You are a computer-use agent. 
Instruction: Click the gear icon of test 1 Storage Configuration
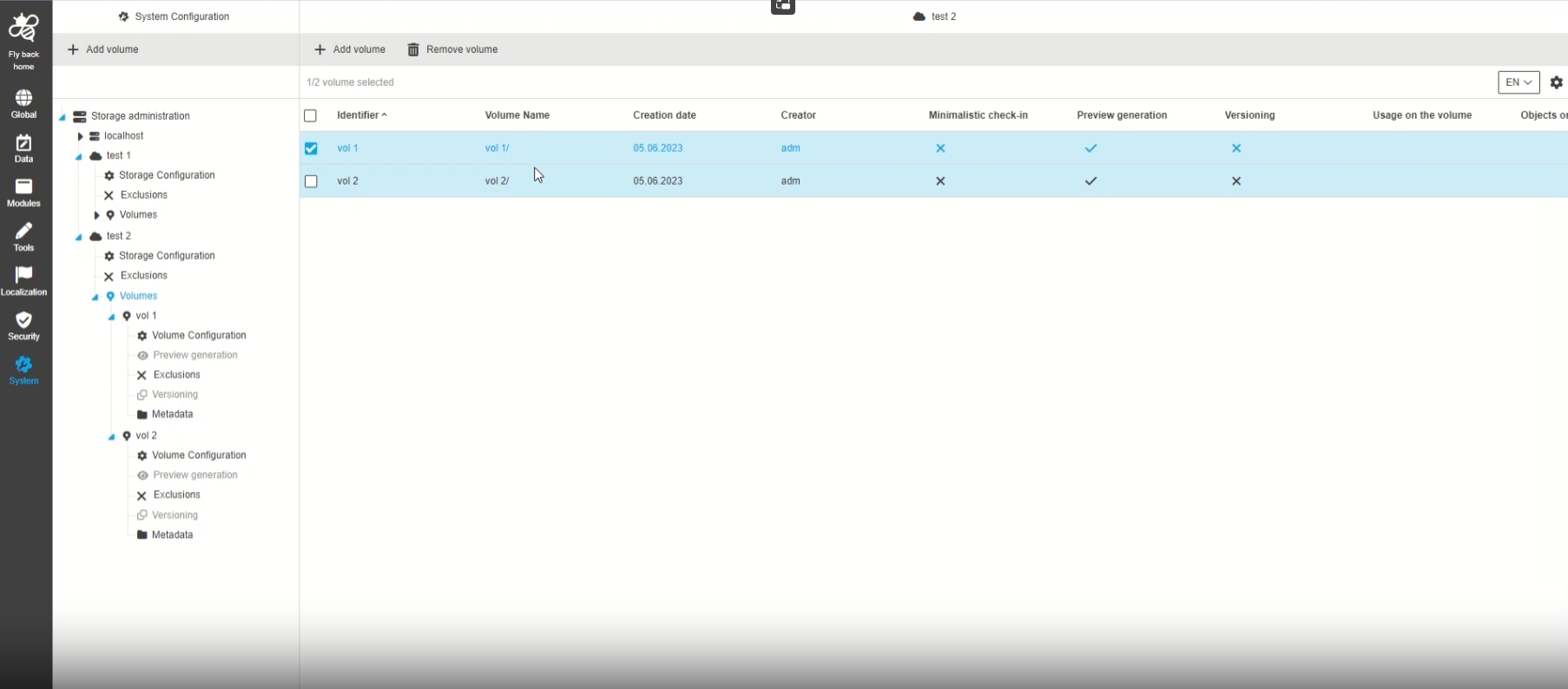tap(109, 175)
